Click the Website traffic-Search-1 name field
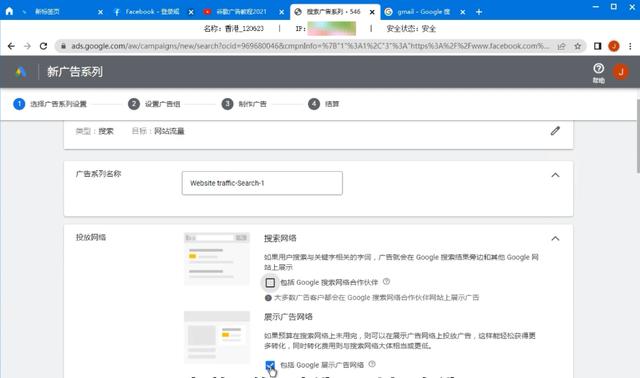 point(262,183)
